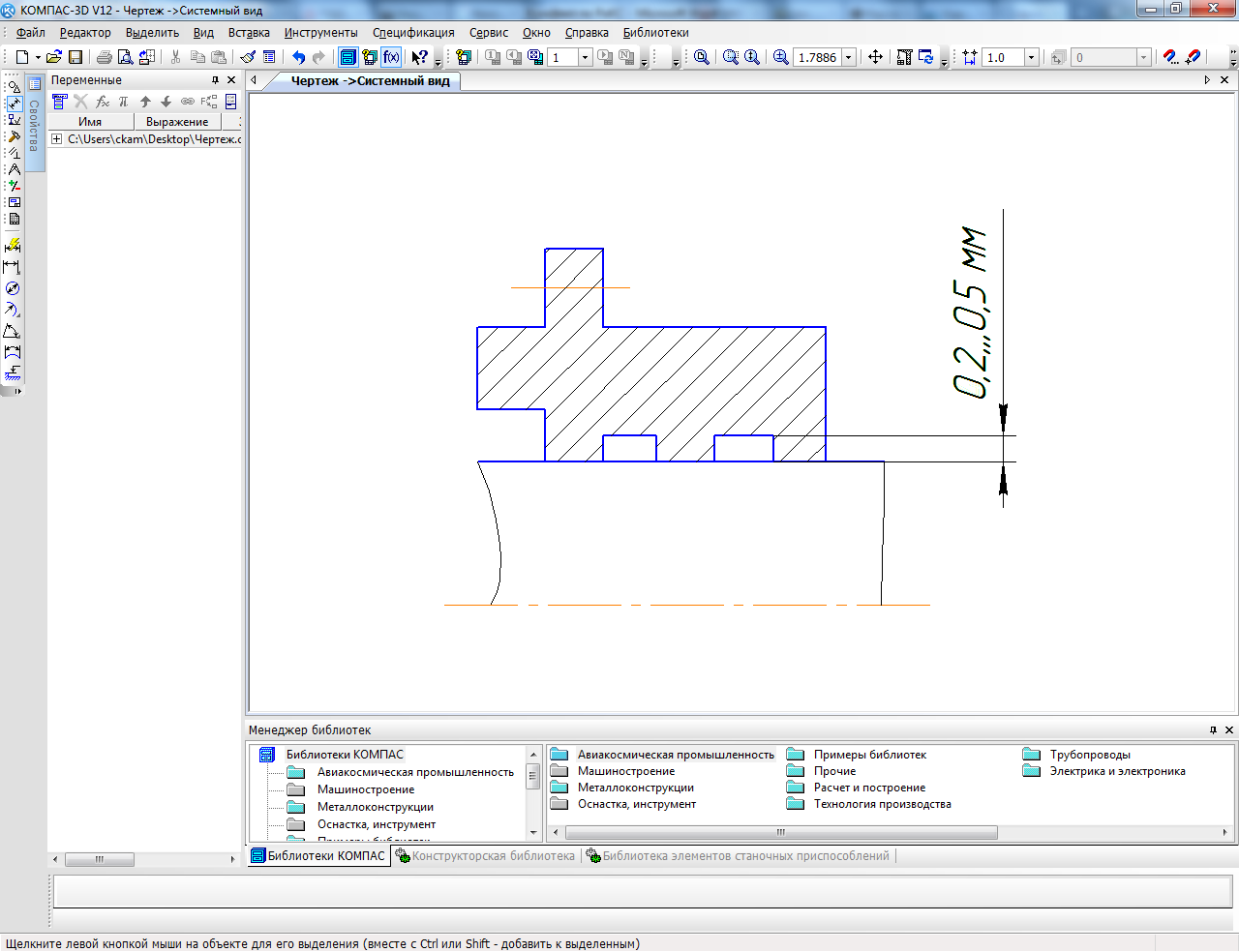Create a new document with the blank page icon
The image size is (1239, 952).
22,57
